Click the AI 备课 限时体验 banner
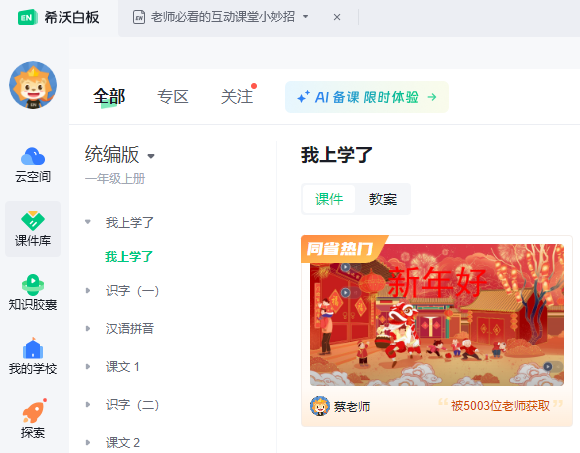This screenshot has width=580, height=453. (367, 97)
